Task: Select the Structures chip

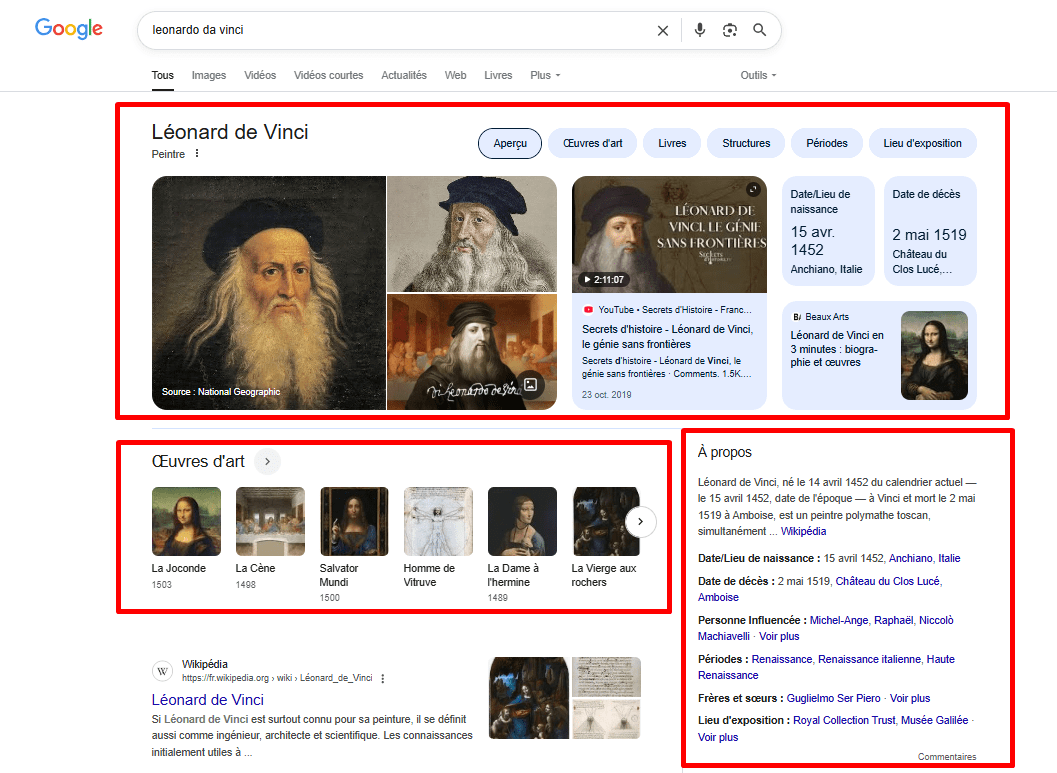Action: point(746,144)
